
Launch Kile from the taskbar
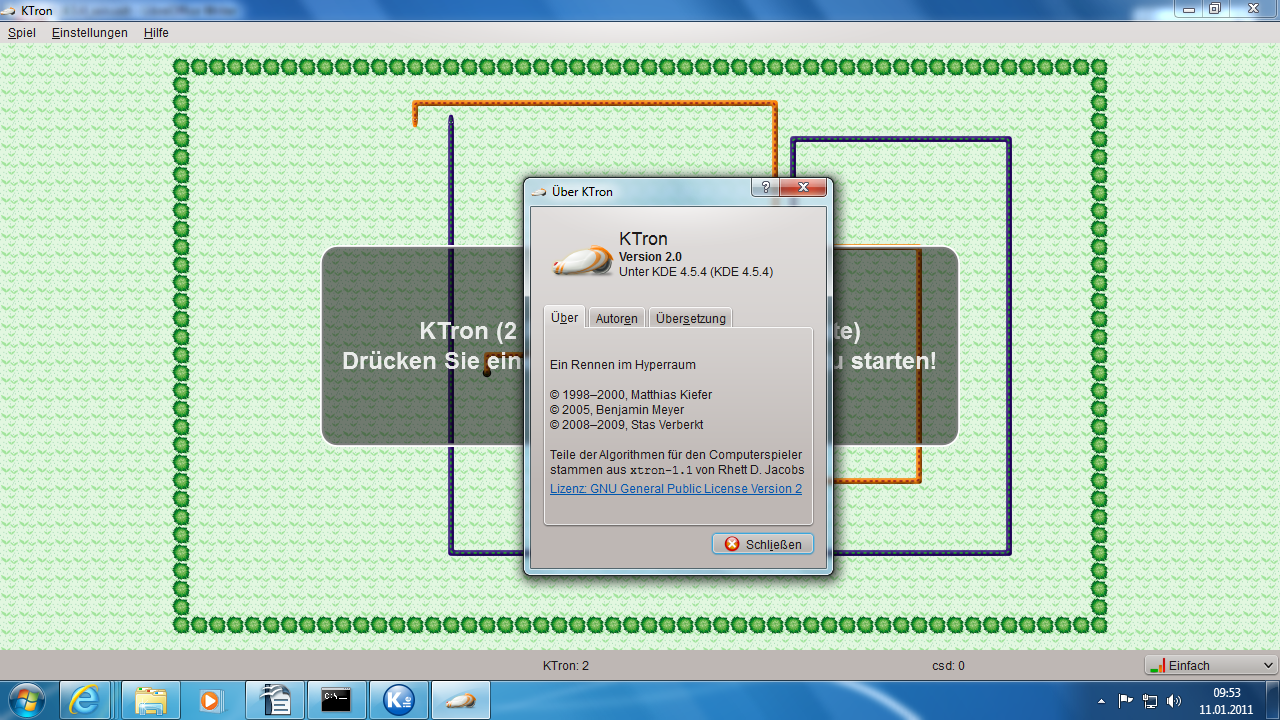[399, 700]
